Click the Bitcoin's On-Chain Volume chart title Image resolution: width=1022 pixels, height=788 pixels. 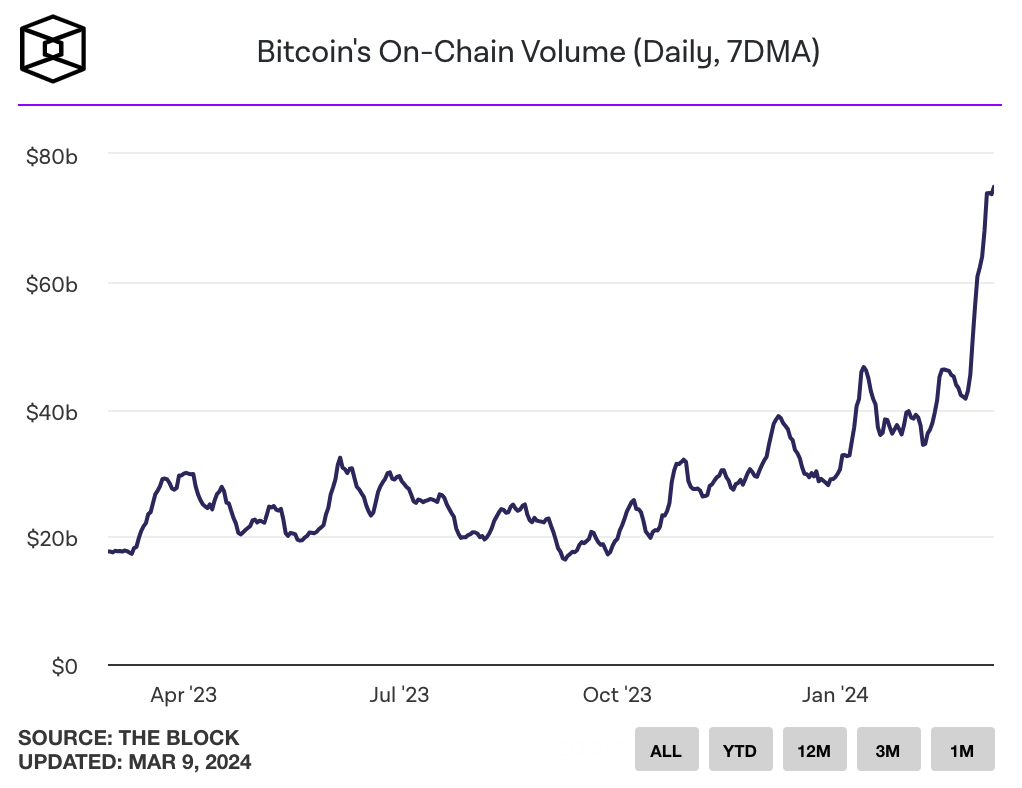pyautogui.click(x=538, y=52)
